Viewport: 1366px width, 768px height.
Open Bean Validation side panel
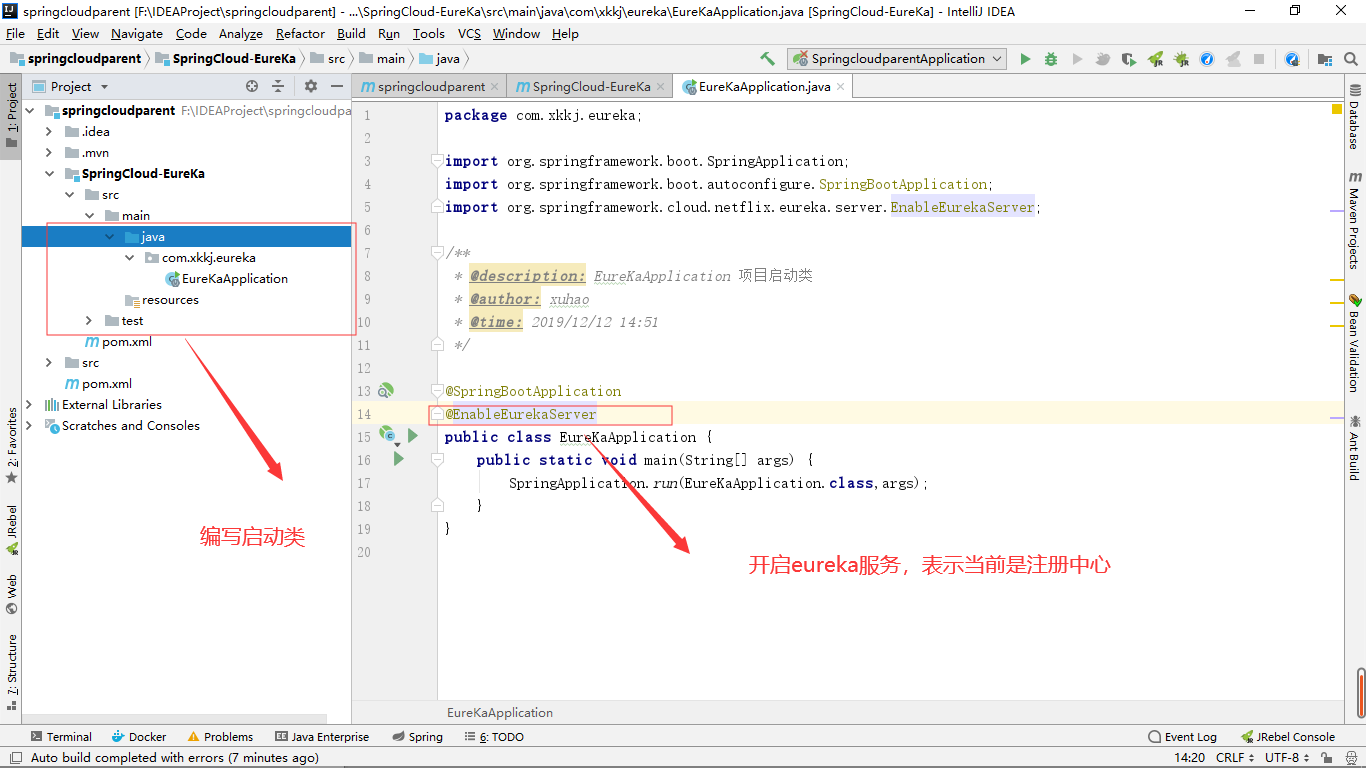coord(1354,342)
